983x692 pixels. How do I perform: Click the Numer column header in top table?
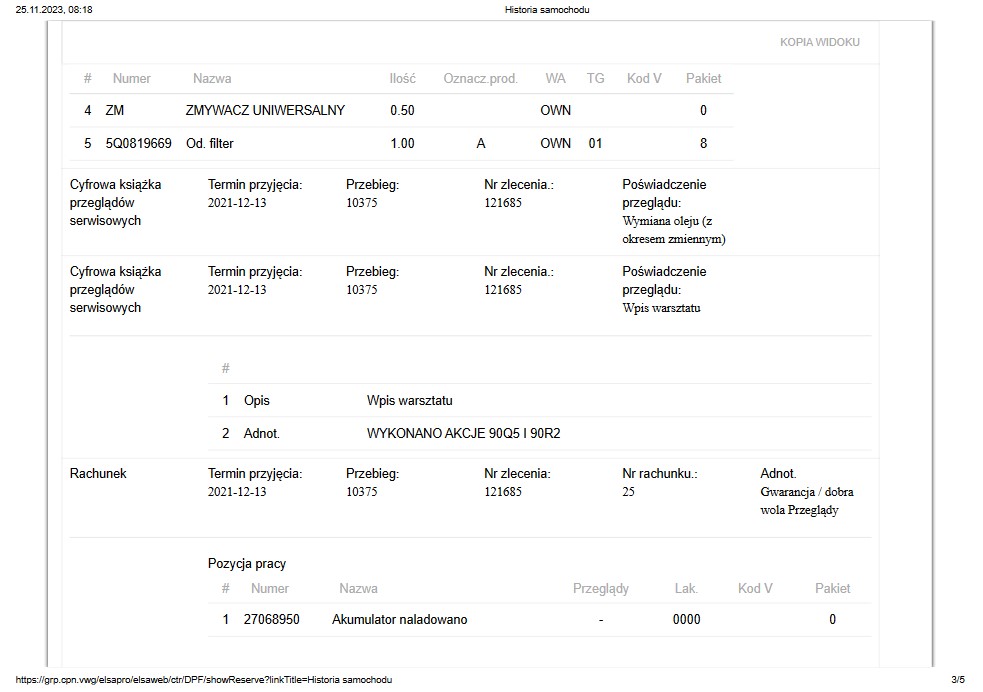(x=132, y=78)
